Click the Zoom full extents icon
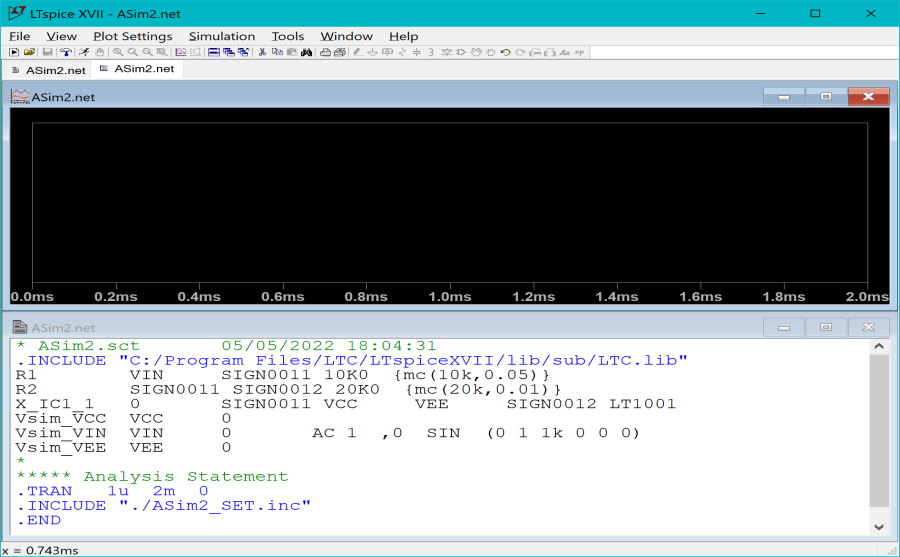The width and height of the screenshot is (900, 557). pyautogui.click(x=162, y=52)
